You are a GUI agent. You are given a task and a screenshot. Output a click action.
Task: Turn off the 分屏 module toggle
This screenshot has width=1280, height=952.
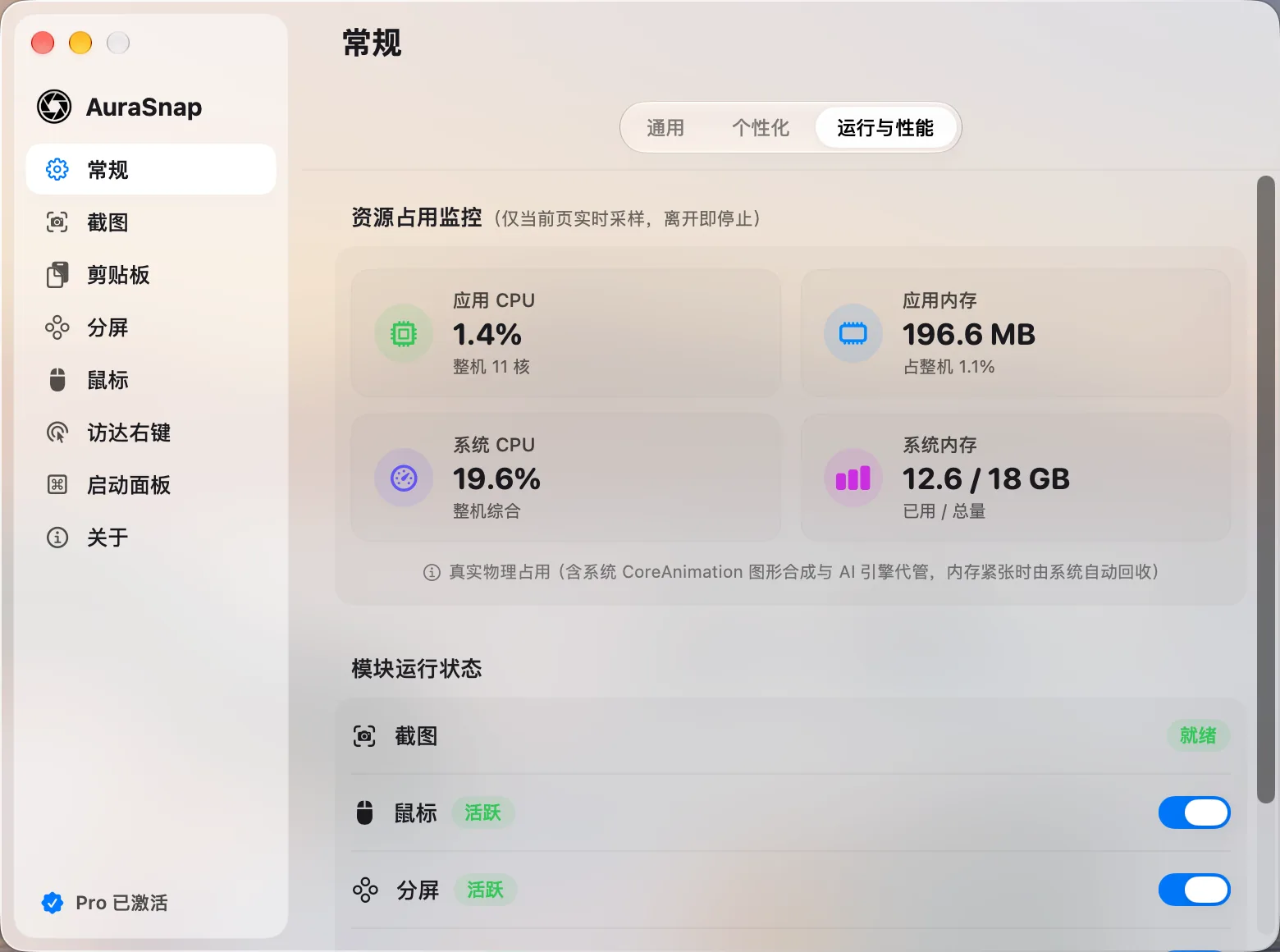tap(1194, 890)
